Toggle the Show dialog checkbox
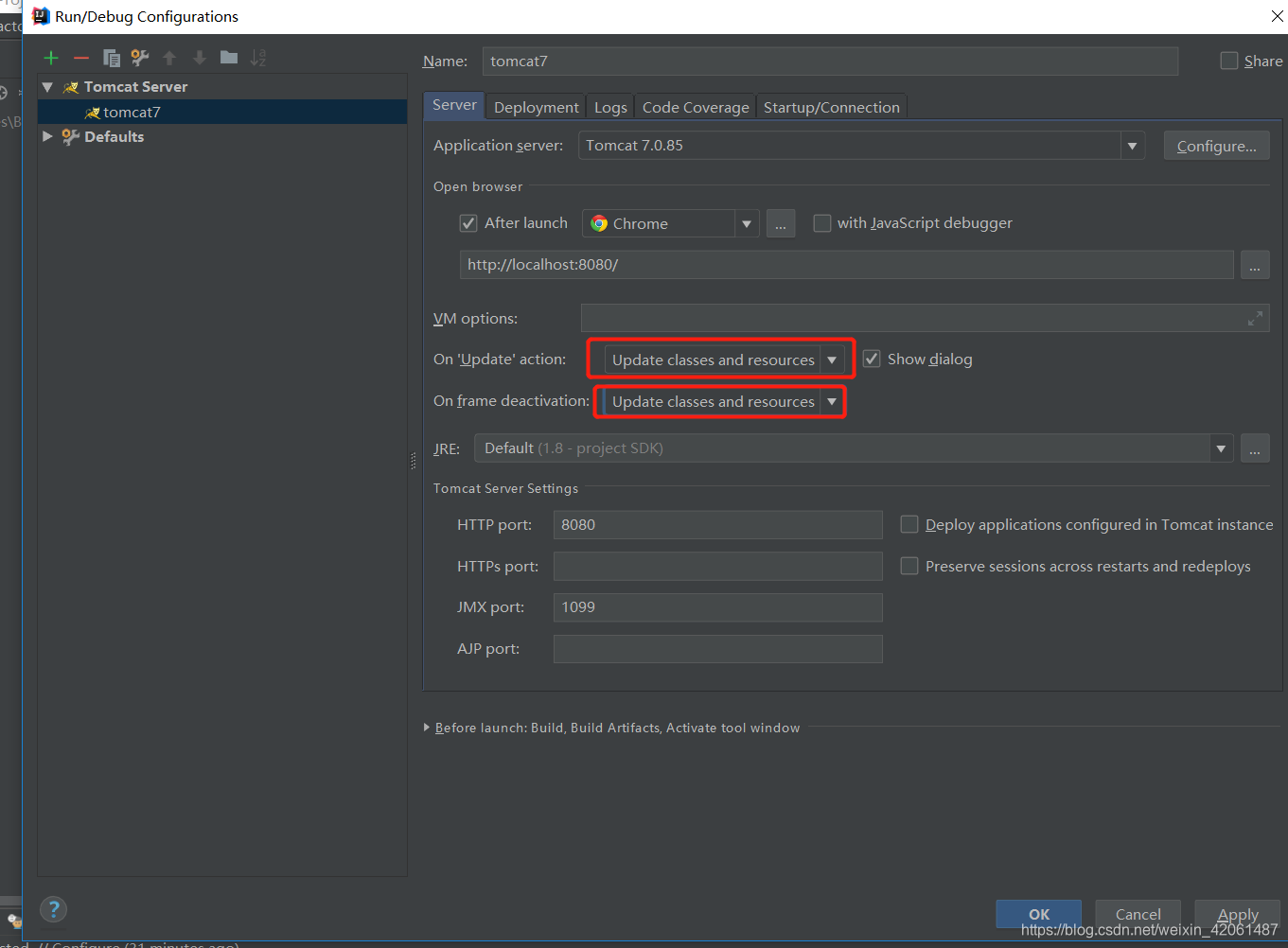Screen dimensions: 1288x948 click(872, 360)
